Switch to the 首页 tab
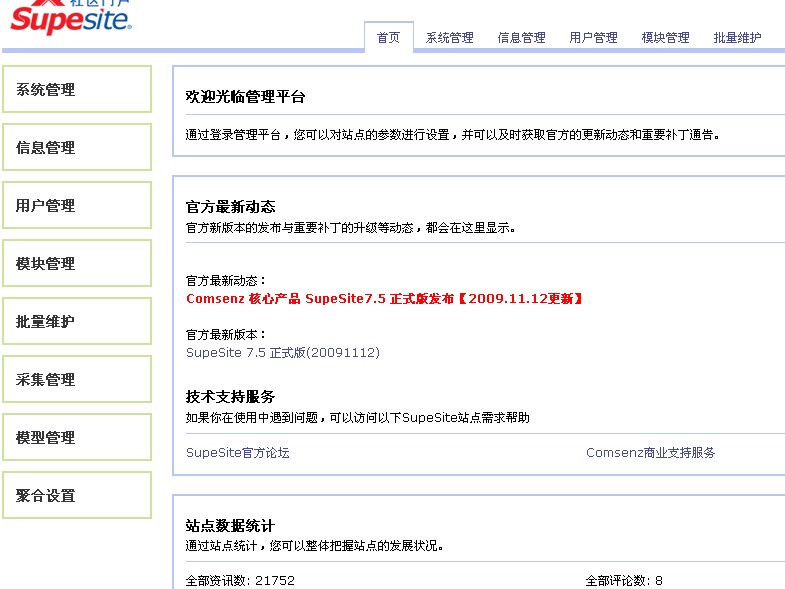 [388, 38]
